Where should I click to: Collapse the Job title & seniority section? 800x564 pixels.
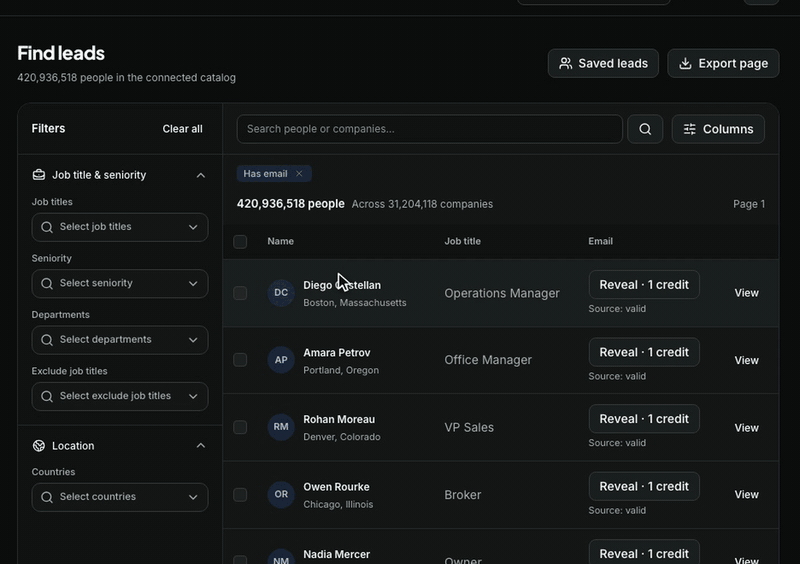click(201, 175)
